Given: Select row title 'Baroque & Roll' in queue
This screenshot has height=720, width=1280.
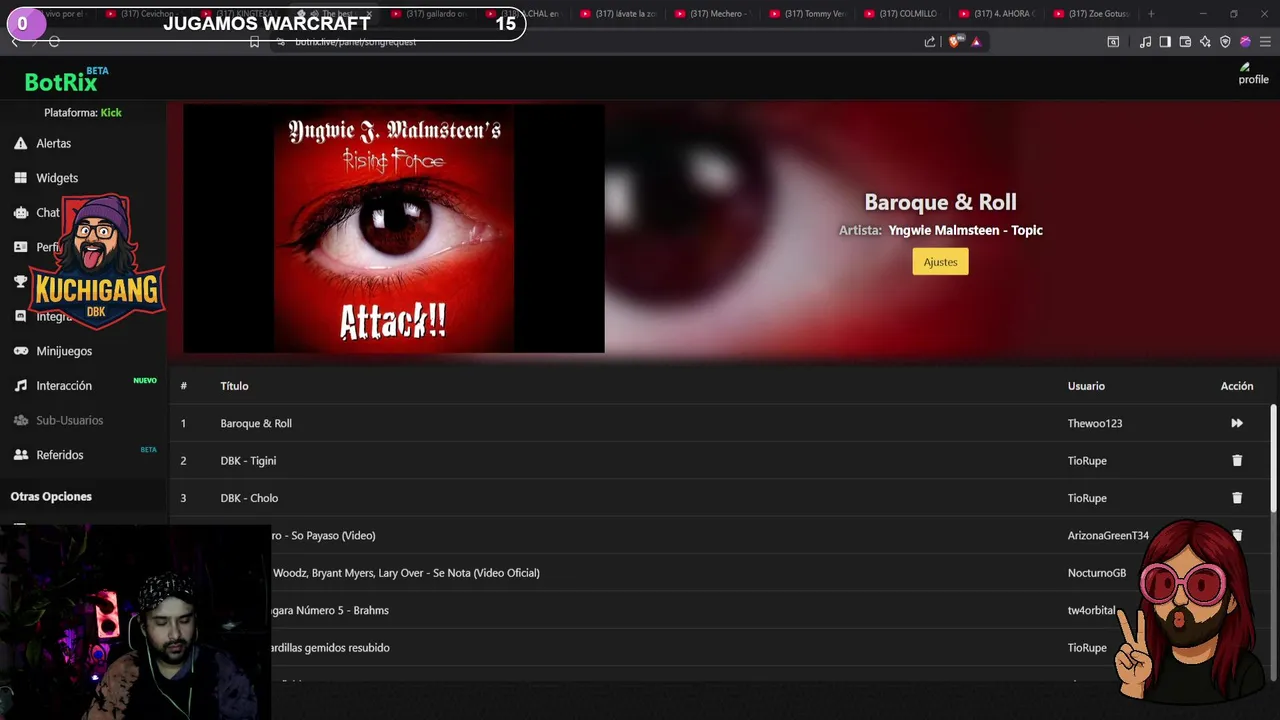Looking at the screenshot, I should (256, 423).
